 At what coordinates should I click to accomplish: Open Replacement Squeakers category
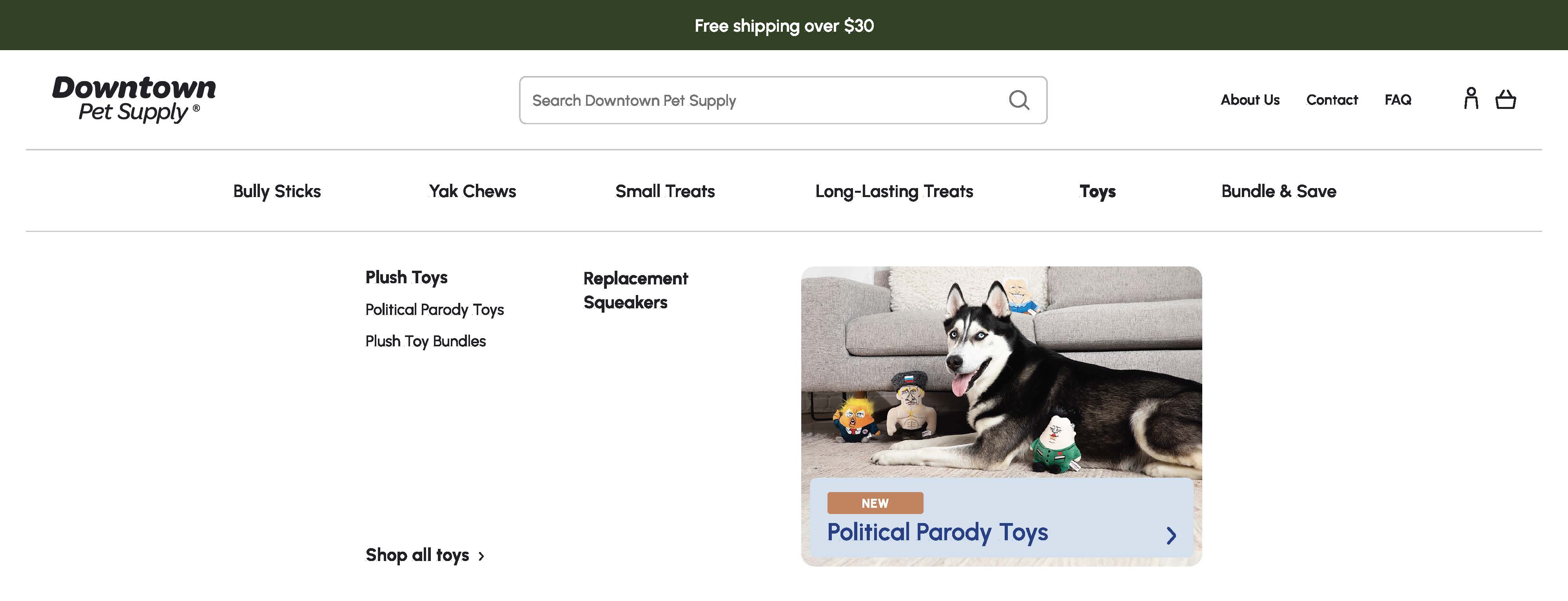[x=635, y=290]
